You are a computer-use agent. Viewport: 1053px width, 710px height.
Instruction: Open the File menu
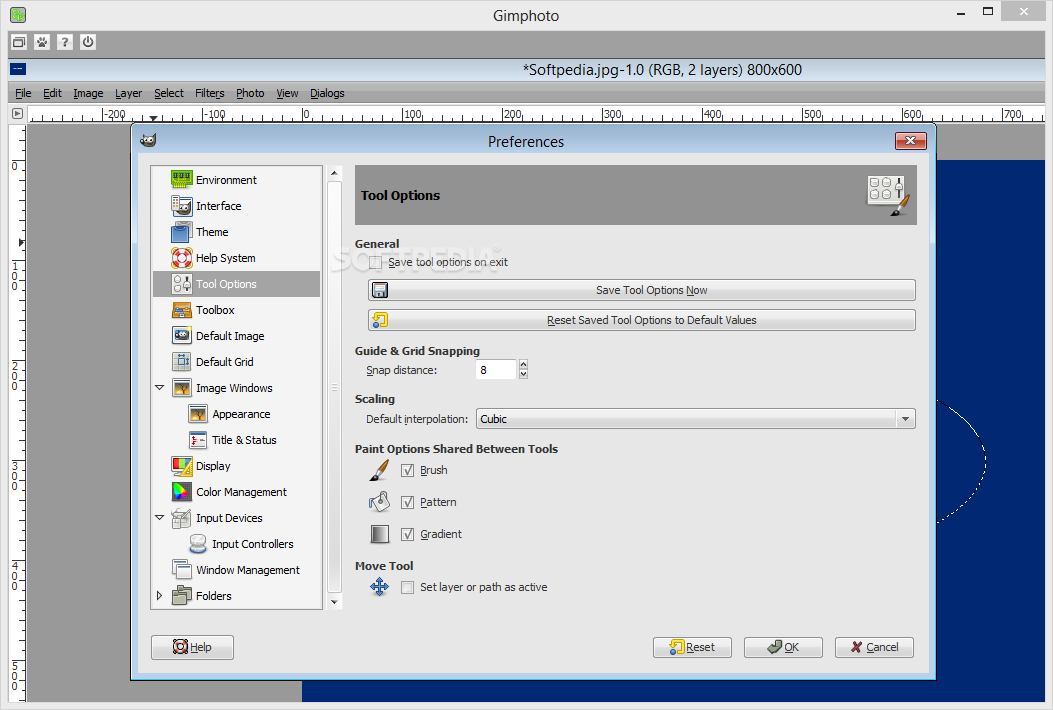pyautogui.click(x=23, y=93)
